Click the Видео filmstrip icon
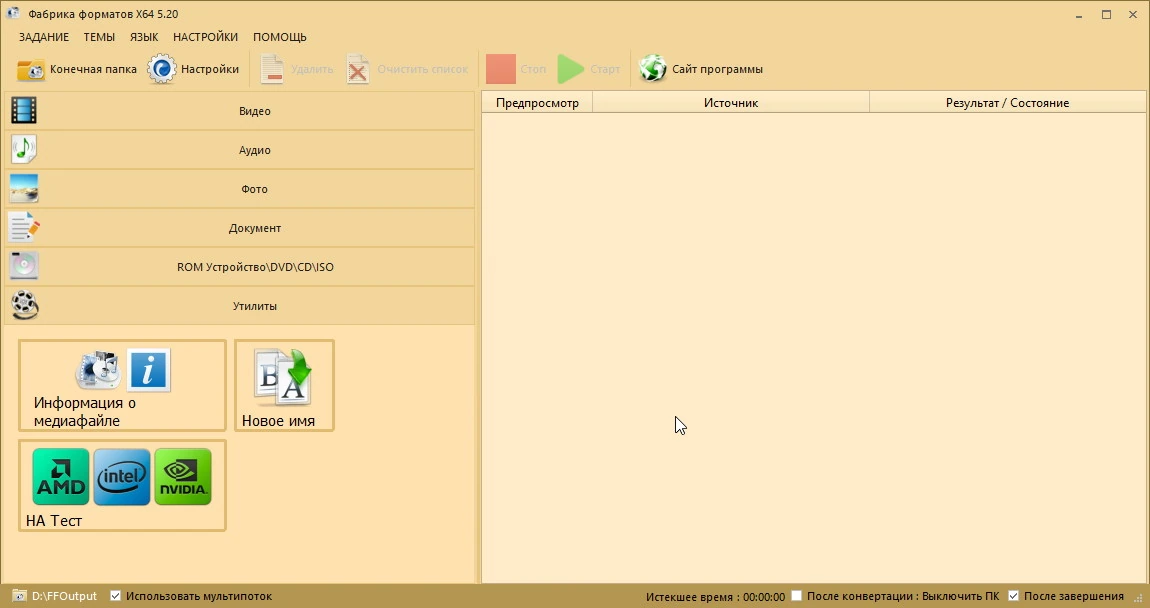This screenshot has width=1150, height=608. pyautogui.click(x=24, y=111)
